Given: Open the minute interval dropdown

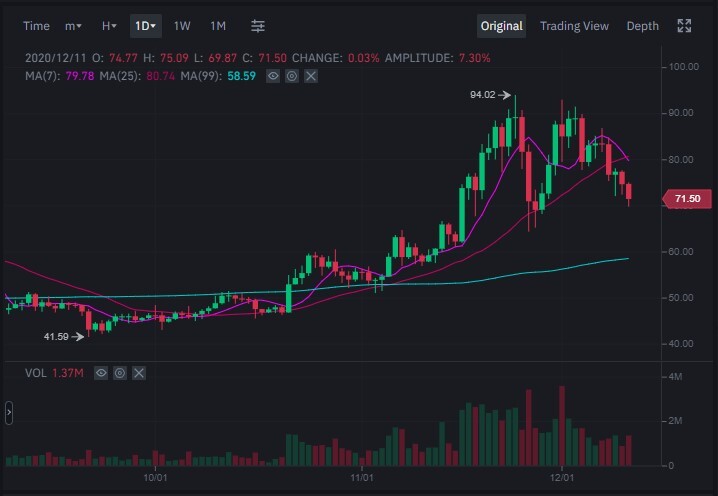Looking at the screenshot, I should coord(73,26).
